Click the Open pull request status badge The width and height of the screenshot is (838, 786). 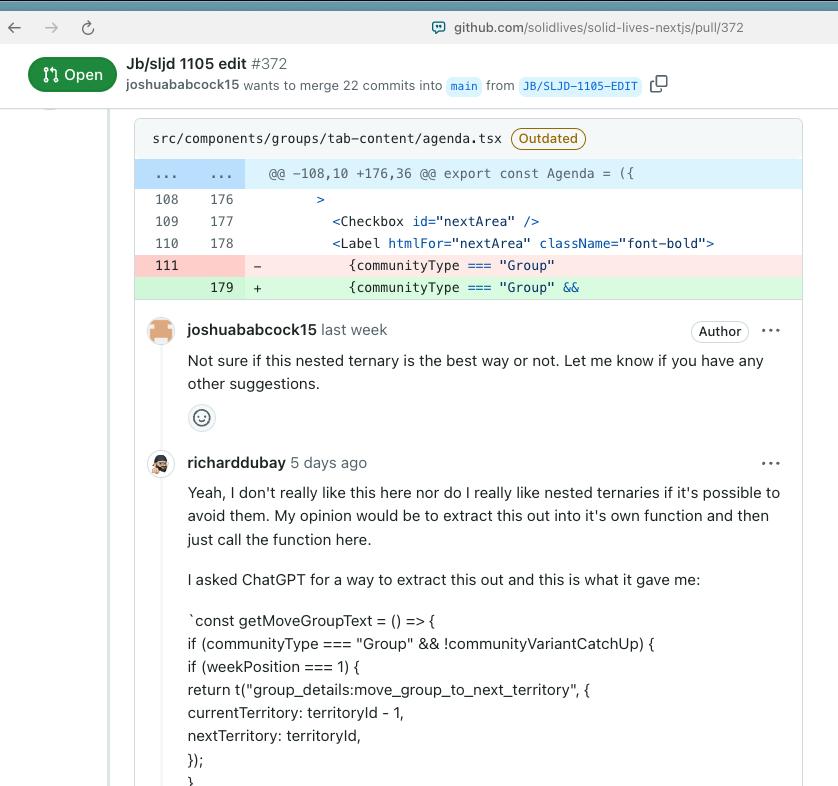(72, 75)
